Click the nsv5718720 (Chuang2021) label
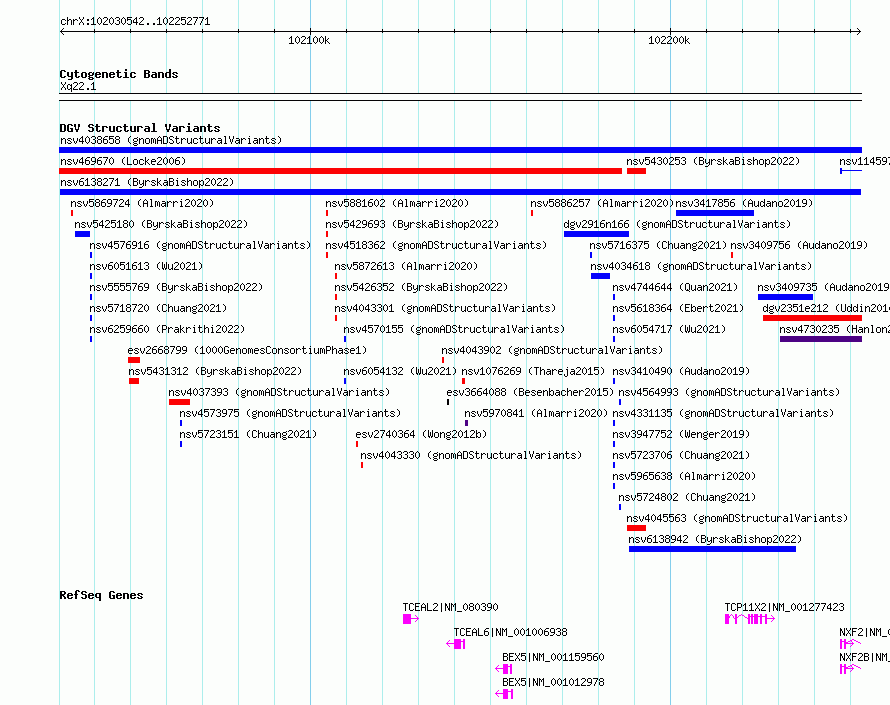The height and width of the screenshot is (705, 890). [x=158, y=308]
